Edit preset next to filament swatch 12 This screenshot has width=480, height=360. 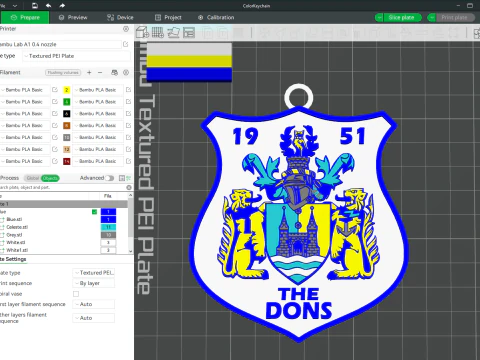point(128,149)
